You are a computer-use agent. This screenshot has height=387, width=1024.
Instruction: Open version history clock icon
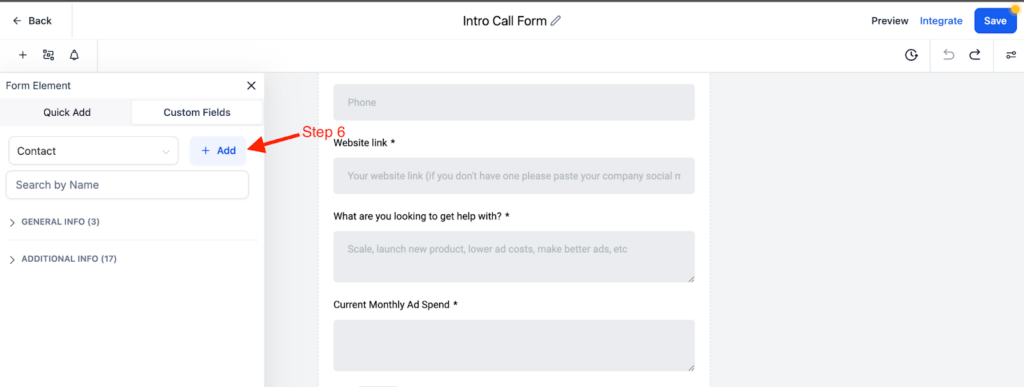(911, 55)
